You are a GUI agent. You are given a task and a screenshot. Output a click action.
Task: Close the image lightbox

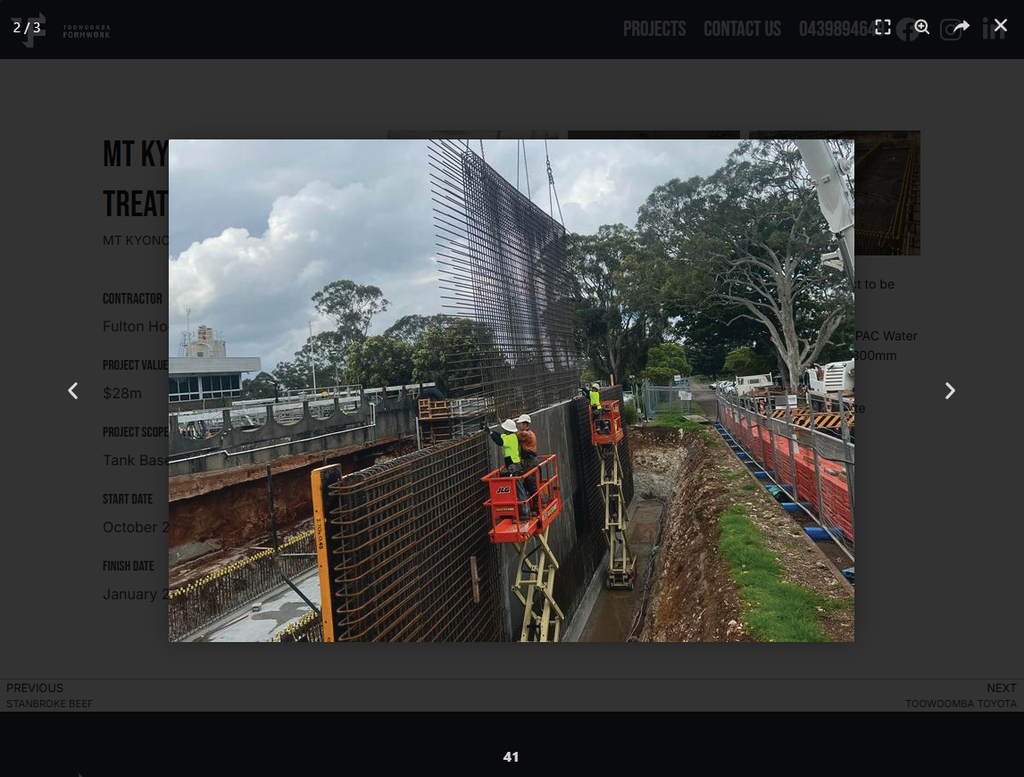[x=1000, y=25]
